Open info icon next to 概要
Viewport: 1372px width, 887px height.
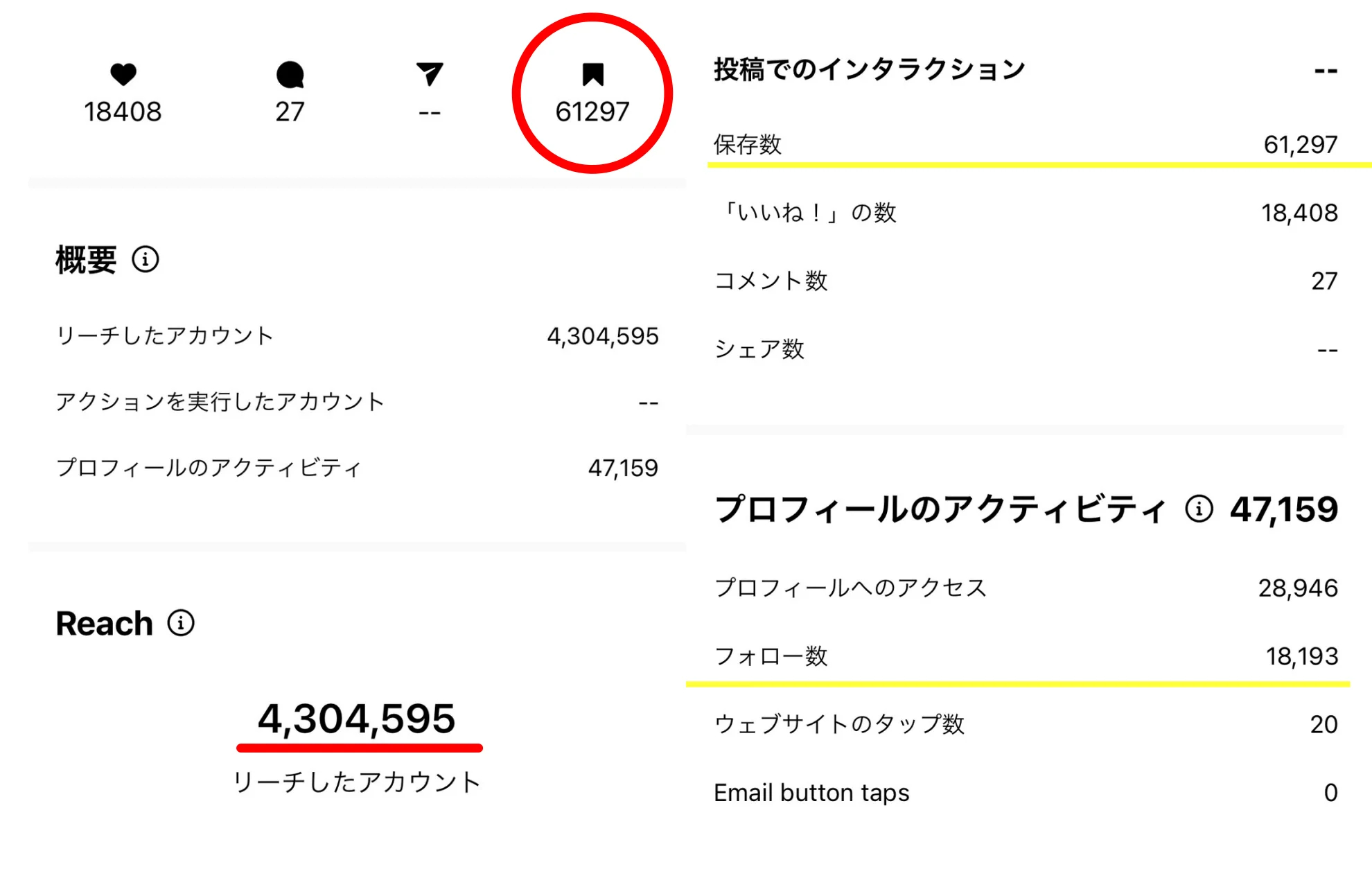coord(146,260)
